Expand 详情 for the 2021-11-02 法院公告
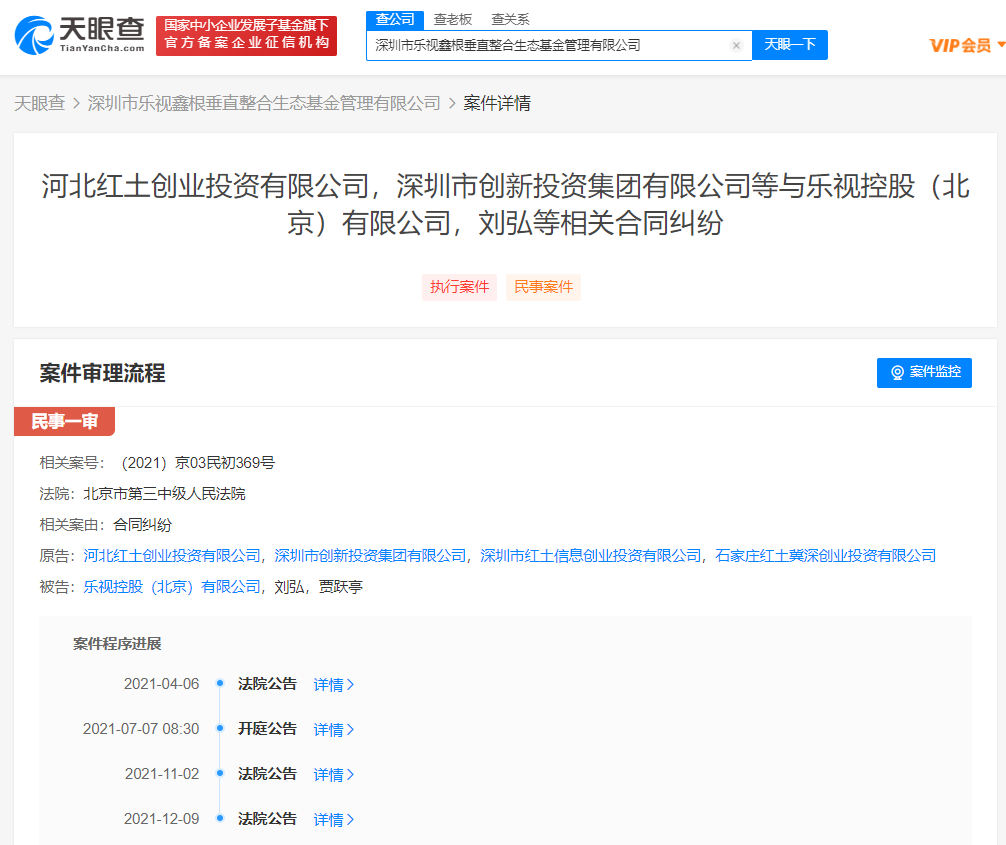This screenshot has height=845, width=1006. [334, 775]
